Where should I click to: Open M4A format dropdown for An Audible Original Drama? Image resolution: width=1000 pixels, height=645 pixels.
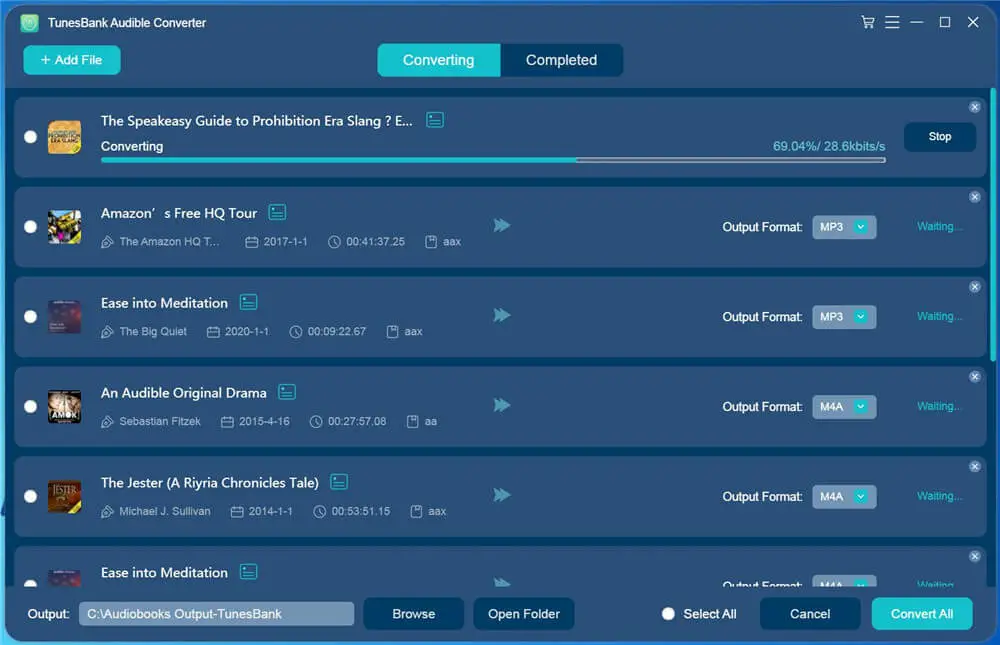click(x=844, y=407)
